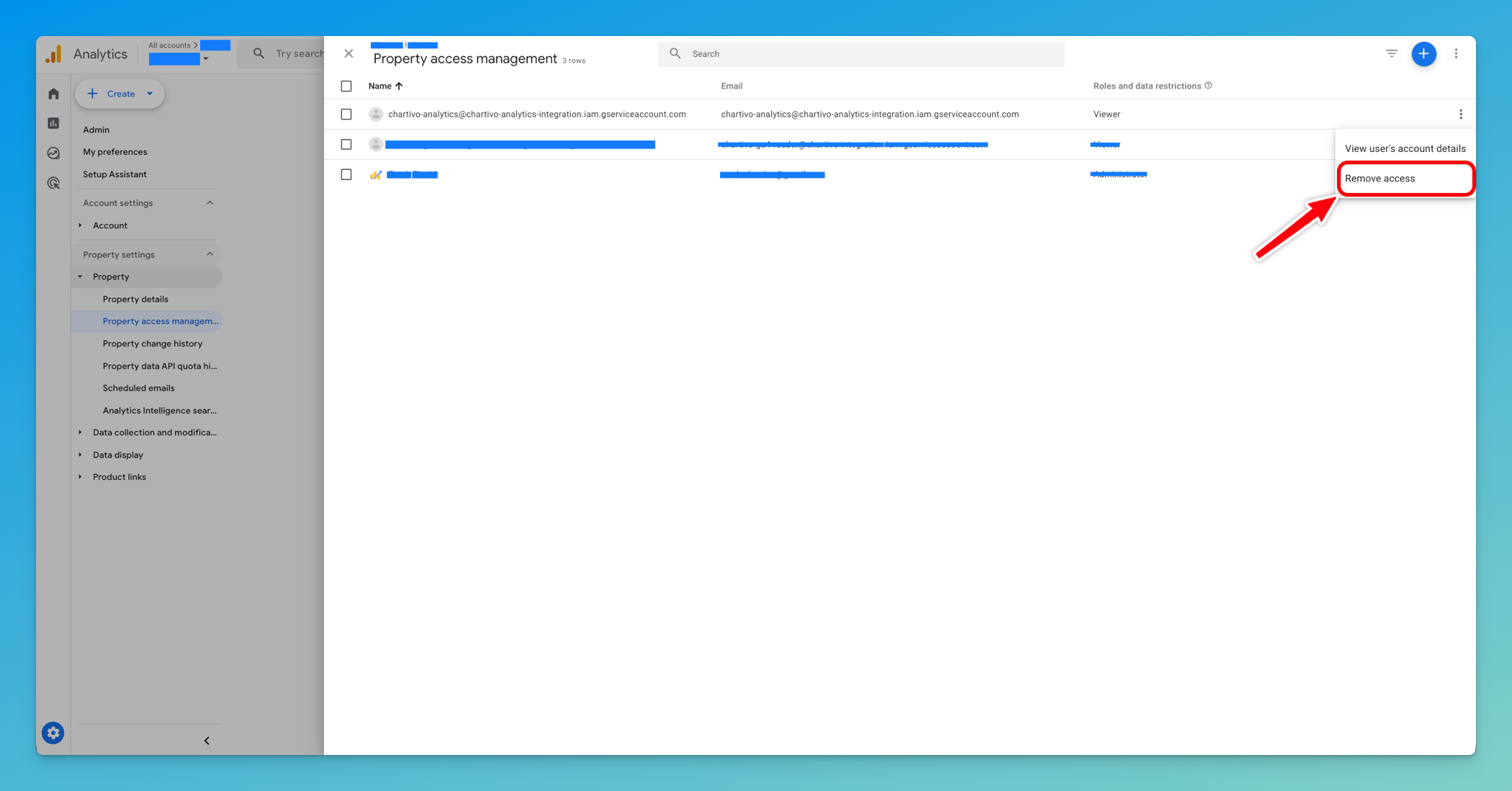Expand Data collection and modification
The width and height of the screenshot is (1512, 791).
coord(81,432)
